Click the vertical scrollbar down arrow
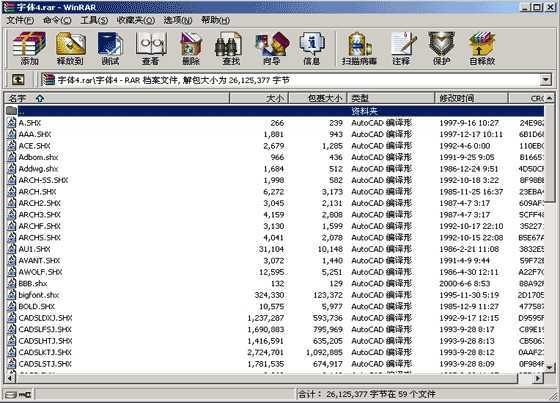The width and height of the screenshot is (560, 403). (x=549, y=367)
